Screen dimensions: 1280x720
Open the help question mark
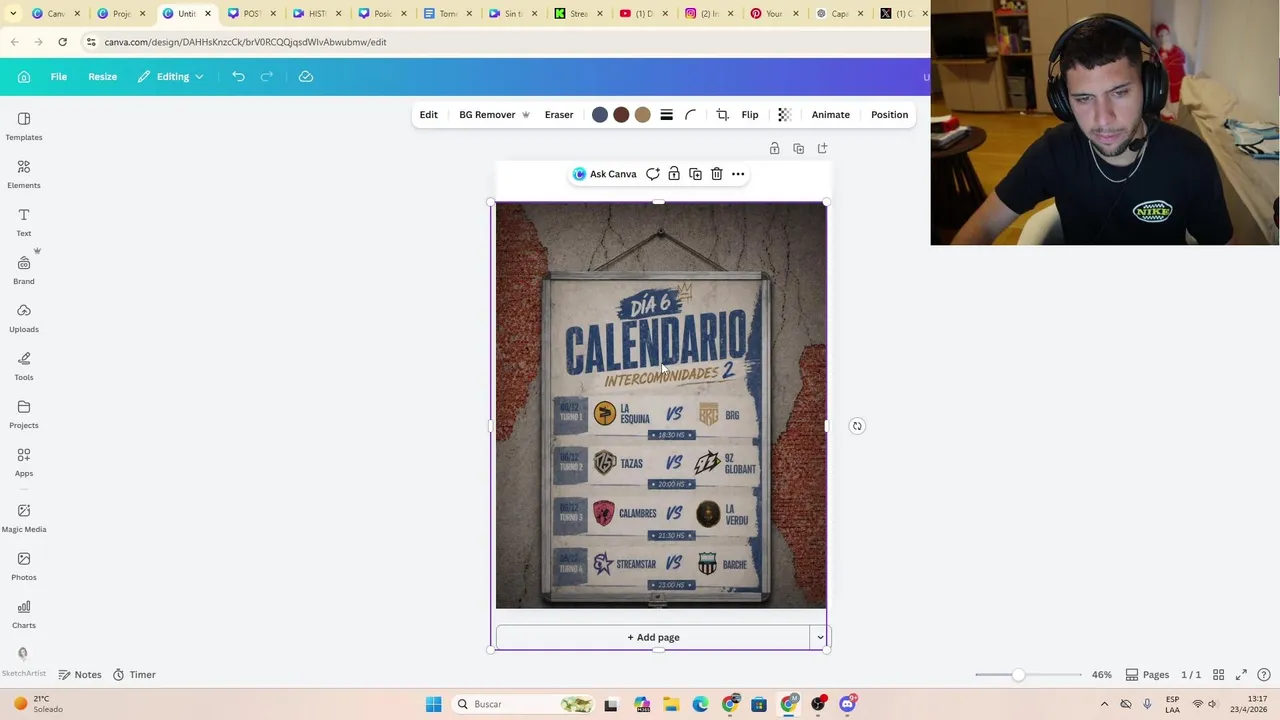(x=1264, y=675)
